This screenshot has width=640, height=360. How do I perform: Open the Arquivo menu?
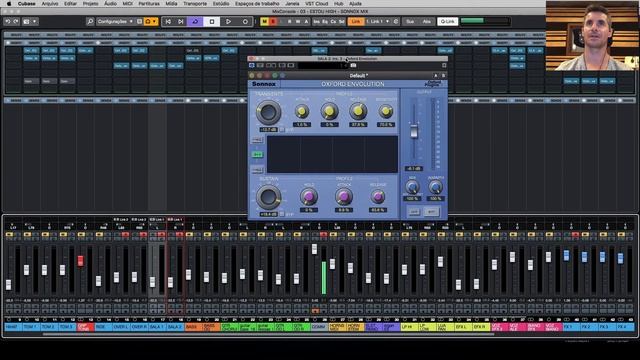tap(50, 4)
